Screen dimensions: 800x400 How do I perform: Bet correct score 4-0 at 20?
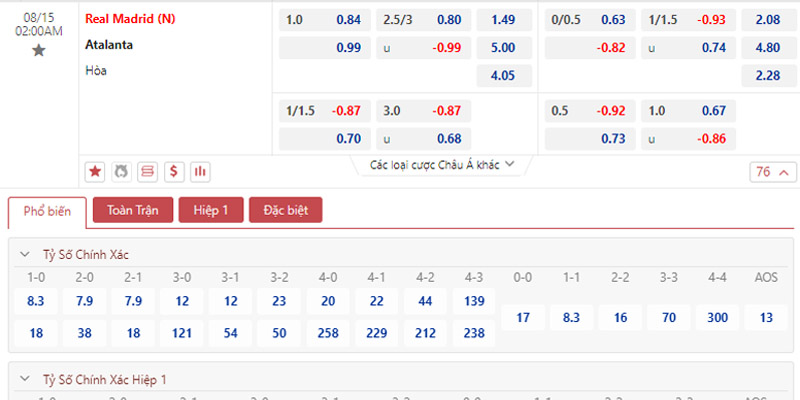pos(328,302)
